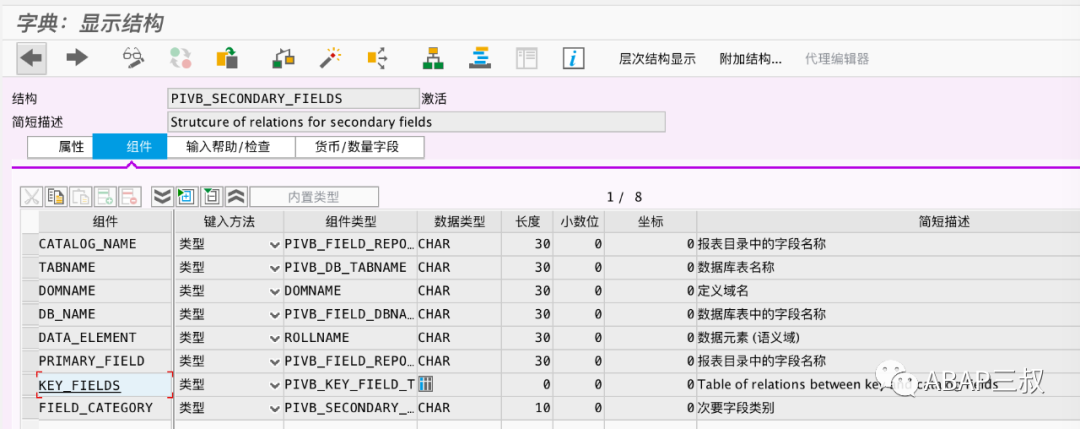This screenshot has height=429, width=1080.
Task: Click the where-used list icon
Action: tap(377, 58)
